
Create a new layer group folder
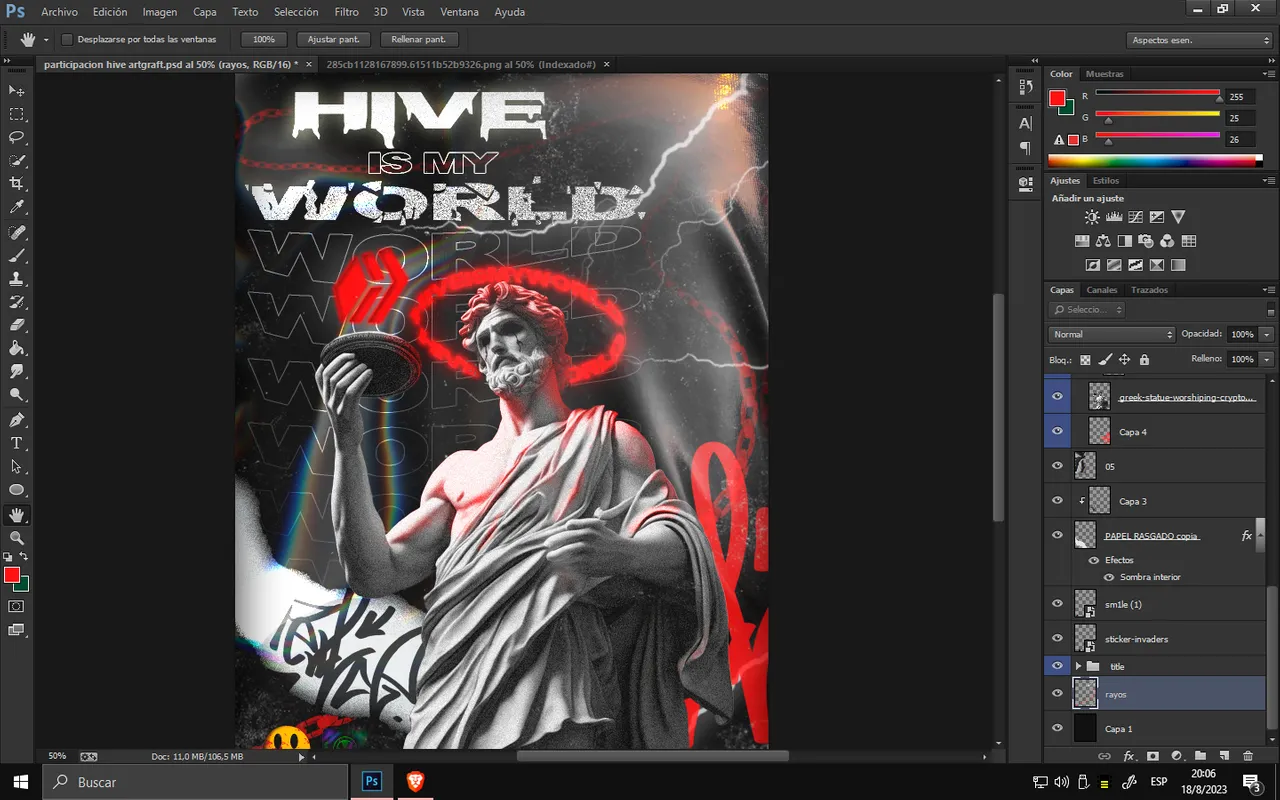(1200, 756)
